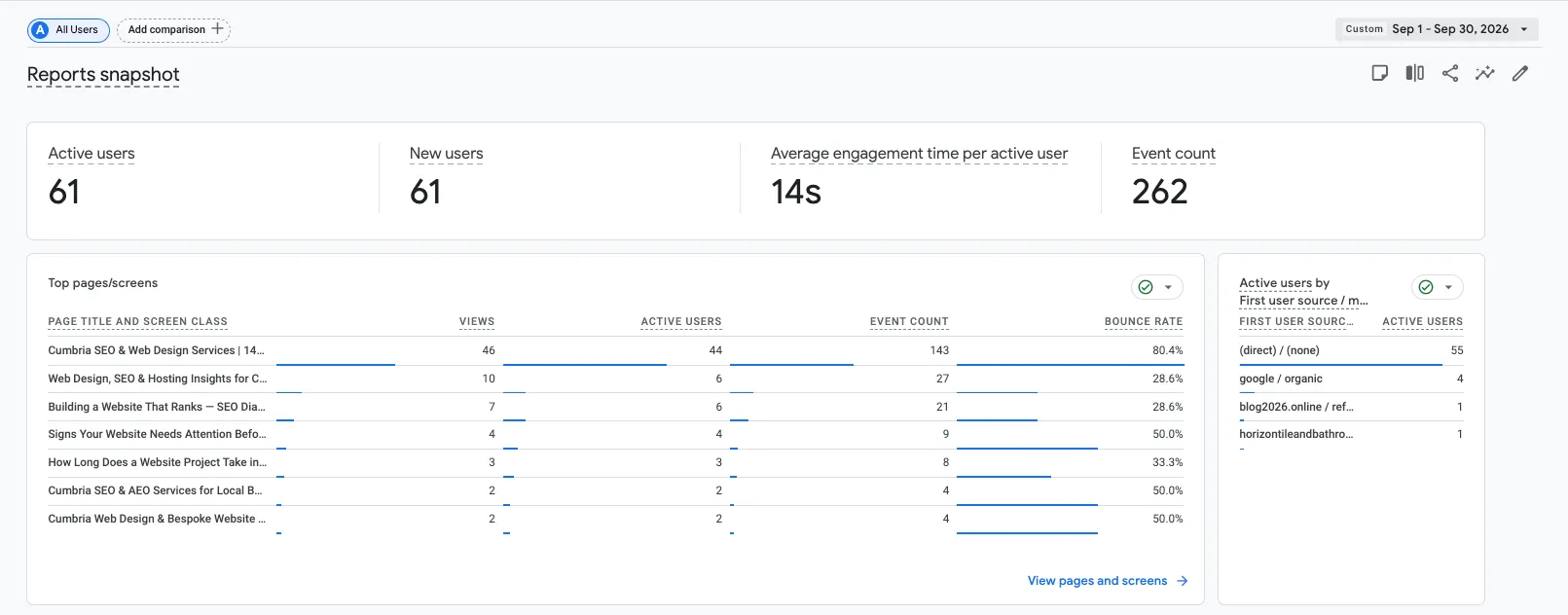Image resolution: width=1568 pixels, height=615 pixels.
Task: Click the share report icon
Action: (x=1450, y=73)
